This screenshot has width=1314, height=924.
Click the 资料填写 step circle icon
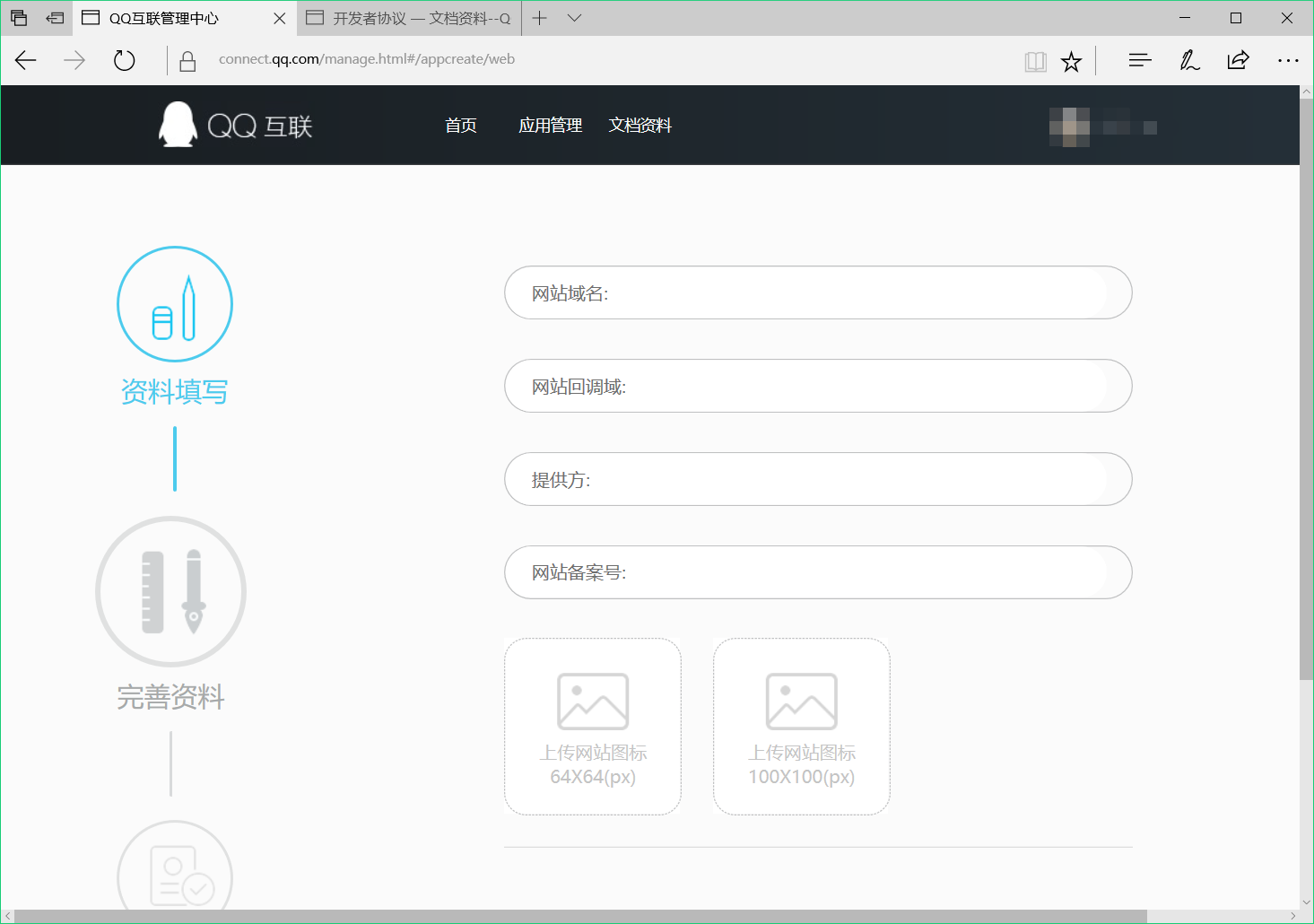(175, 304)
